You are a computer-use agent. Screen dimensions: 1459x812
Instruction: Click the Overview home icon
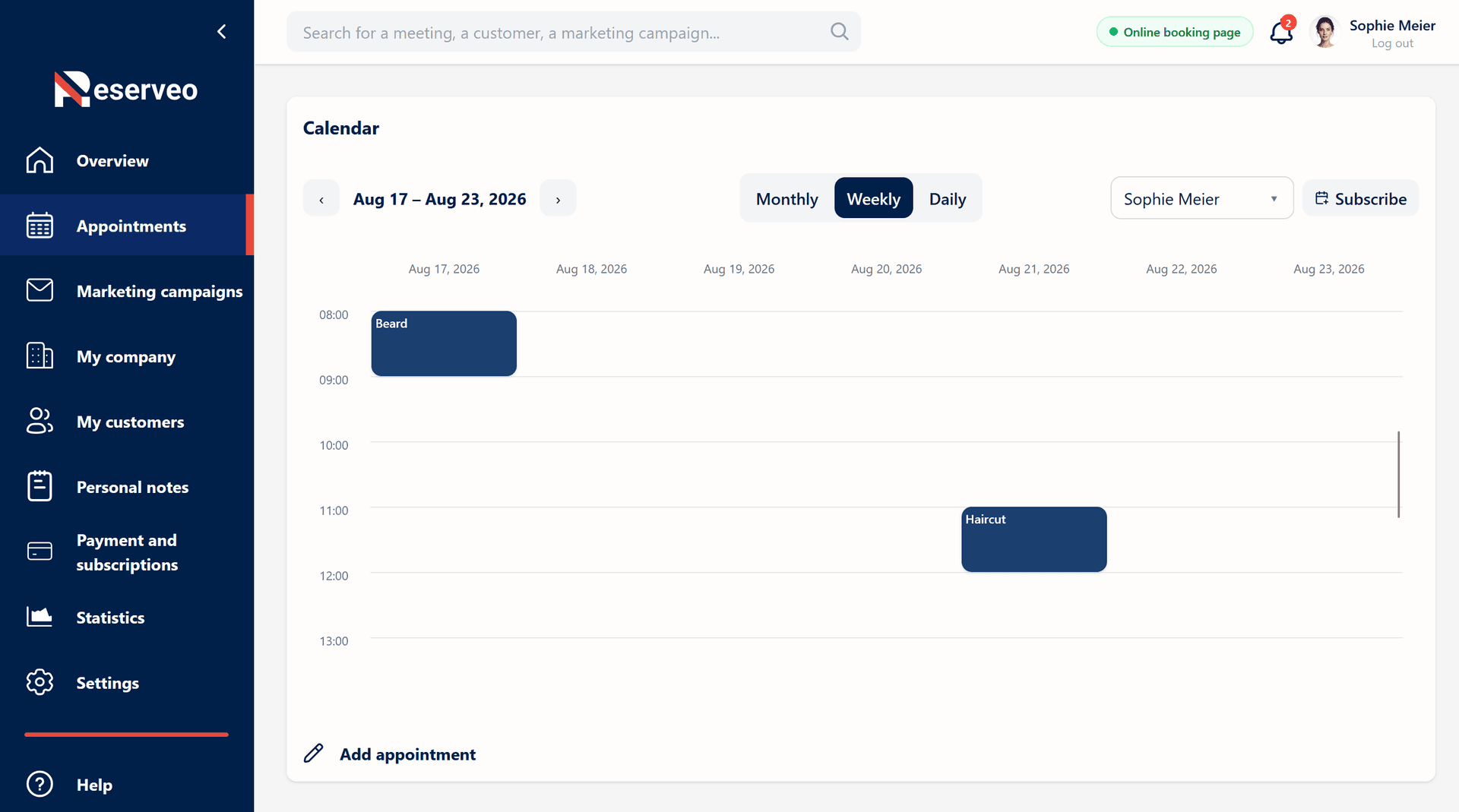(40, 160)
